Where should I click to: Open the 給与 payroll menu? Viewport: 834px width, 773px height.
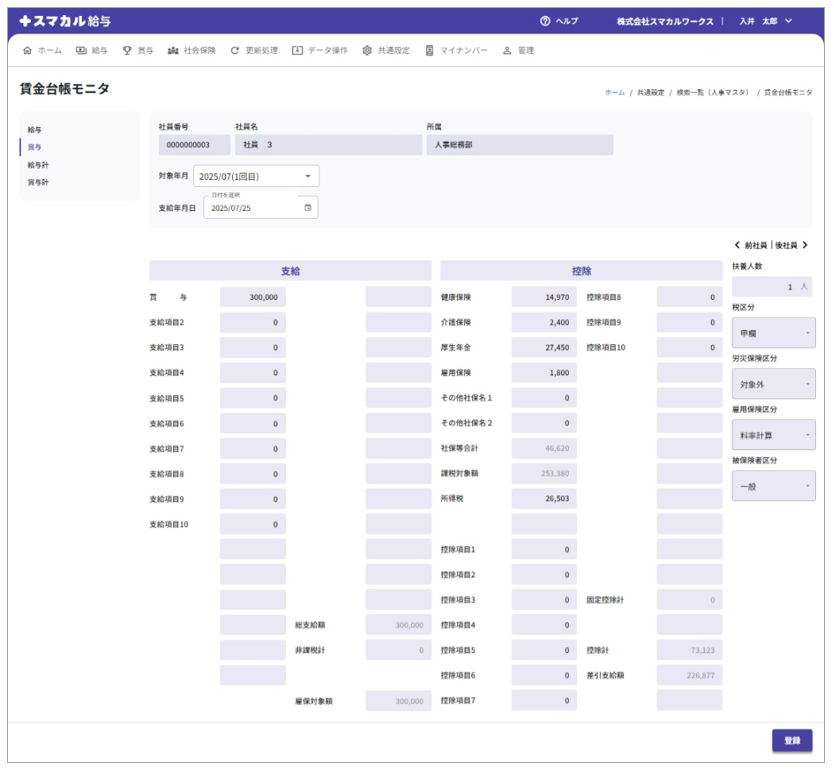[91, 50]
